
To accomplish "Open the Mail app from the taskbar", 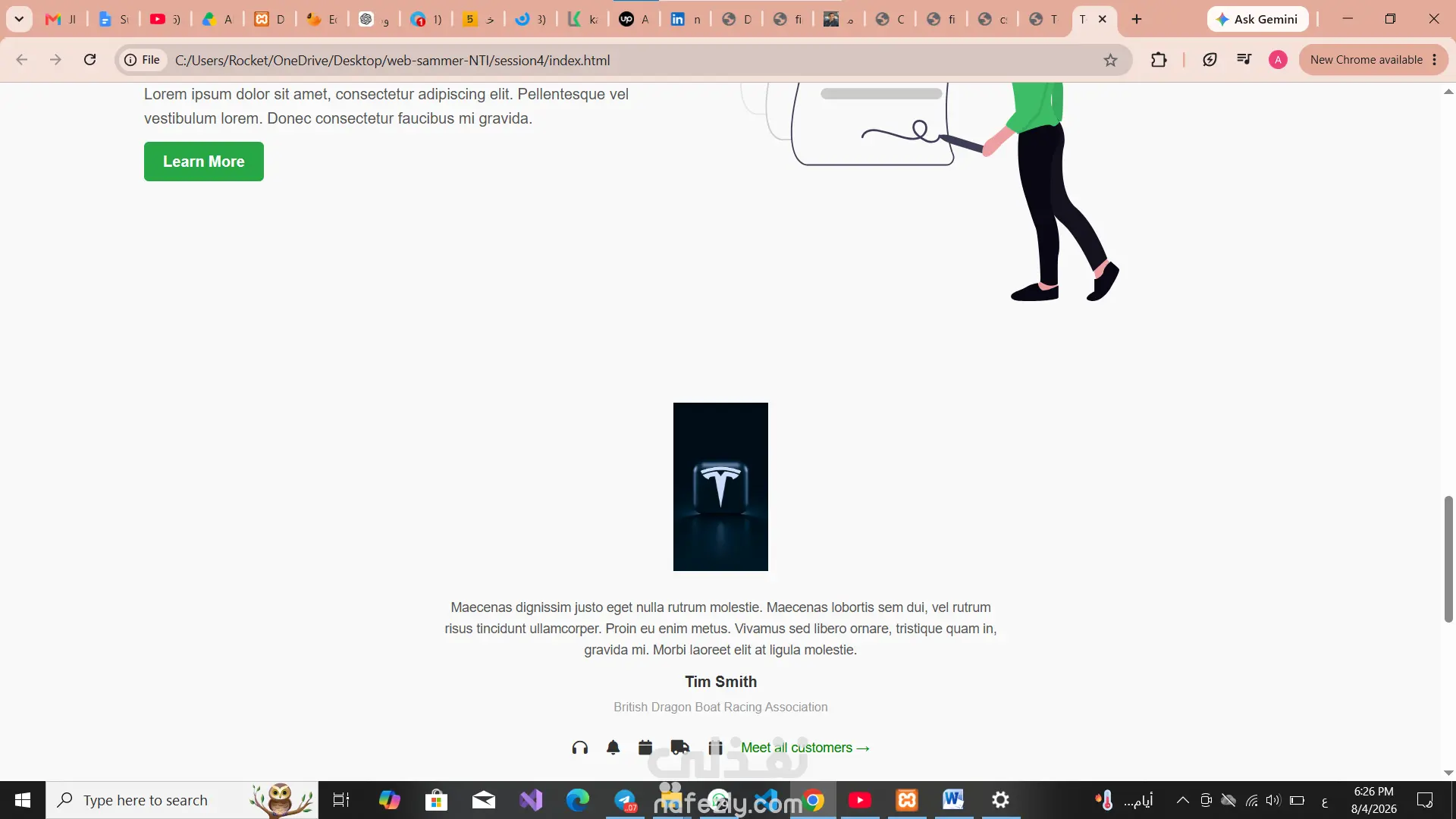I will pyautogui.click(x=483, y=800).
